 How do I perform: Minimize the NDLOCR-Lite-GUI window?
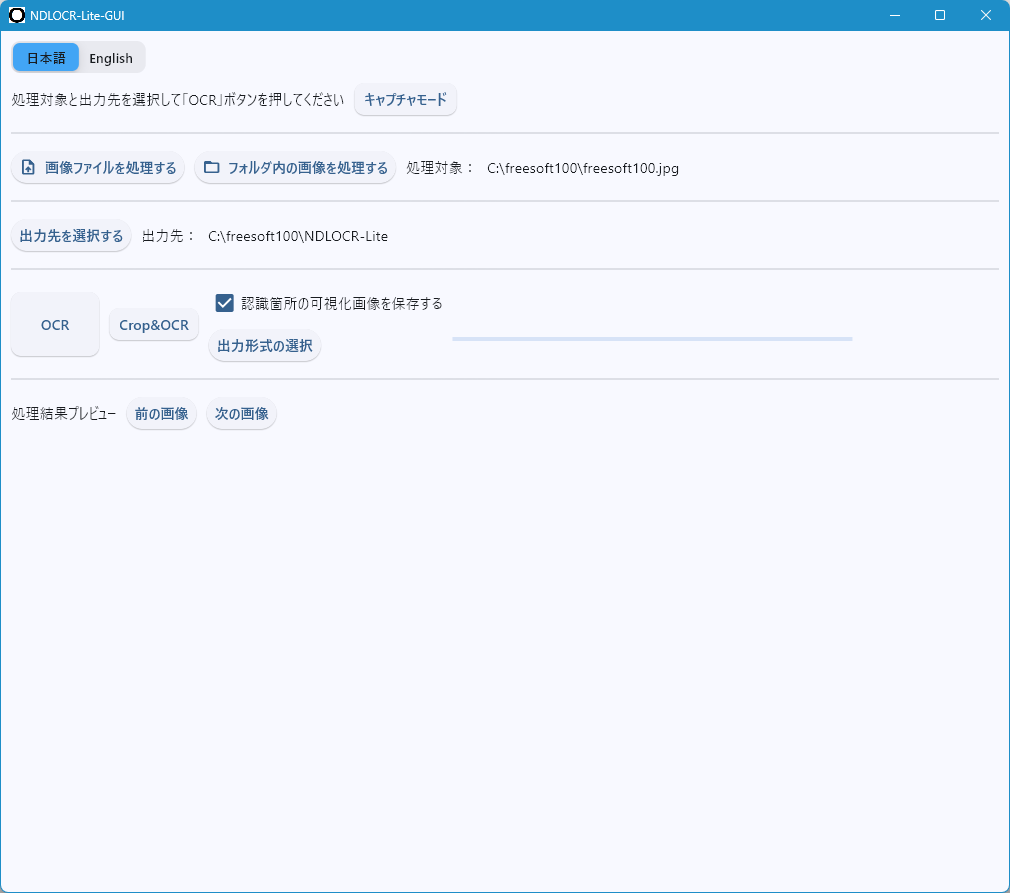point(893,15)
